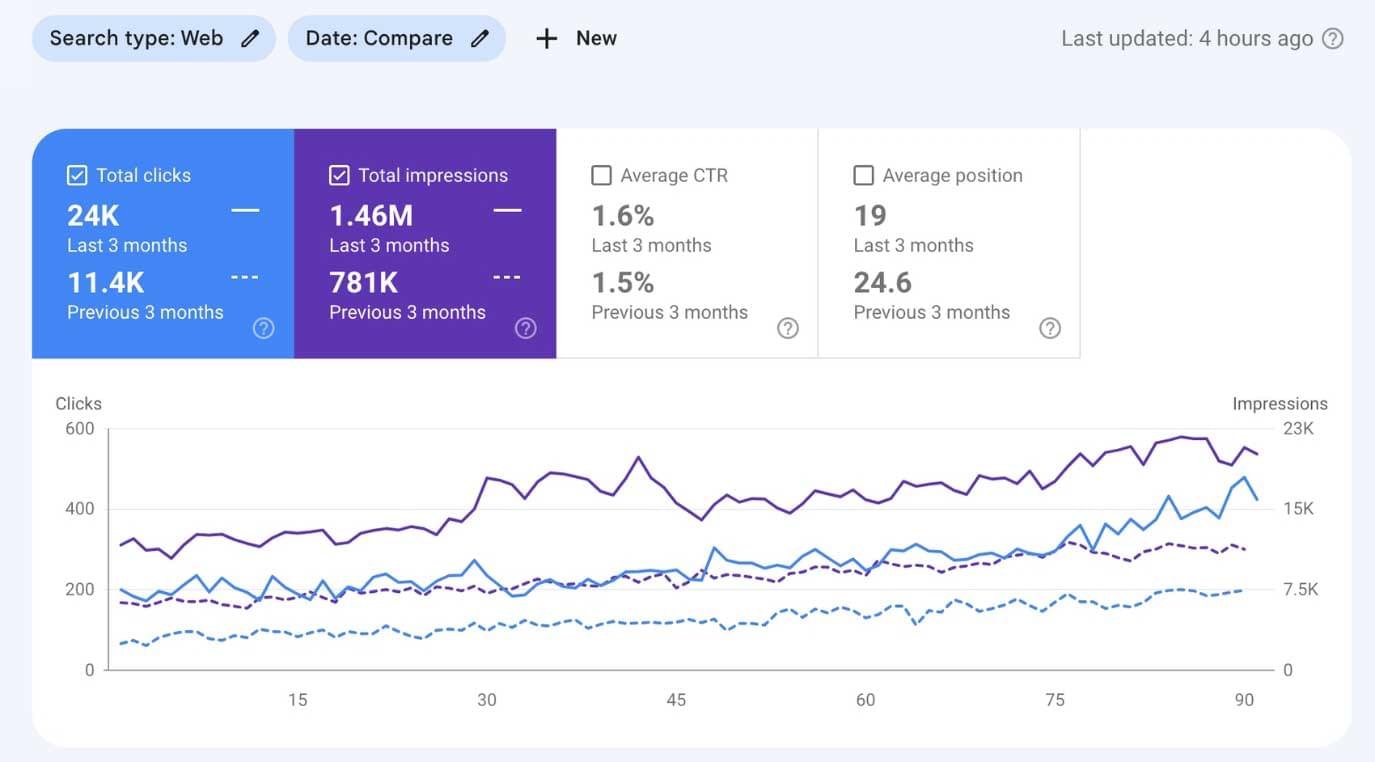Viewport: 1375px width, 762px height.
Task: Select the 19 Average position value
Action: 870,216
